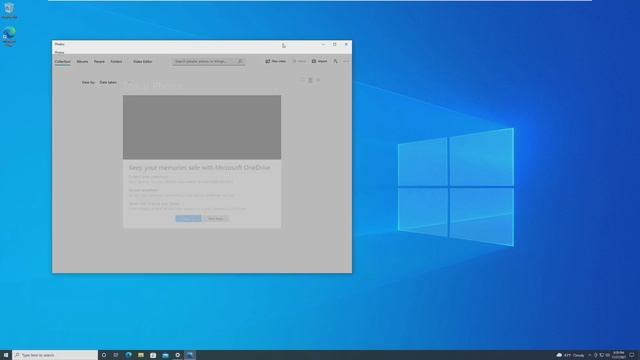Open Microsoft Store from the taskbar

[x=153, y=355]
